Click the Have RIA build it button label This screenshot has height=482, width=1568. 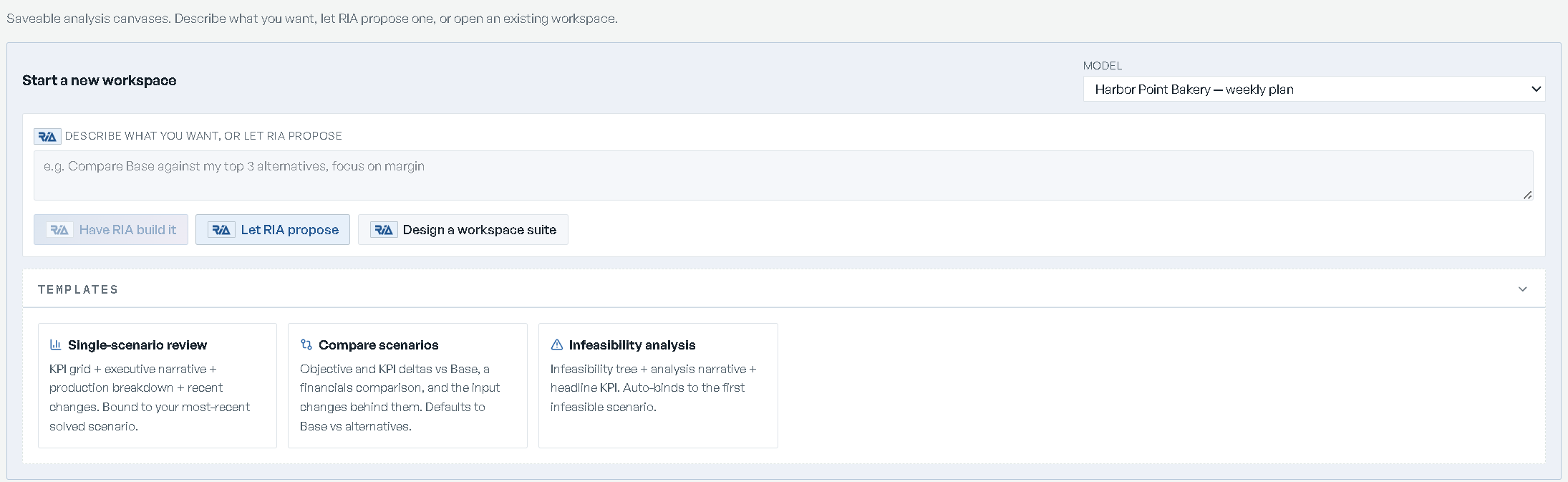[x=127, y=230]
